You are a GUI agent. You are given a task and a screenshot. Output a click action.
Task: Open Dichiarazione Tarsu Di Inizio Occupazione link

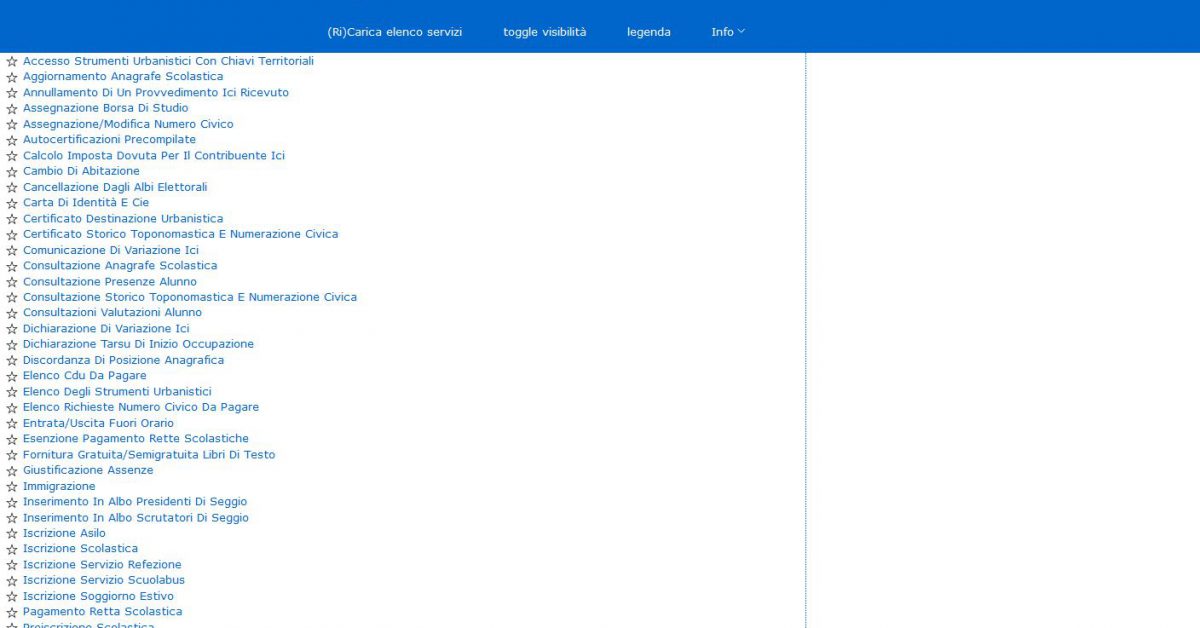pyautogui.click(x=138, y=344)
